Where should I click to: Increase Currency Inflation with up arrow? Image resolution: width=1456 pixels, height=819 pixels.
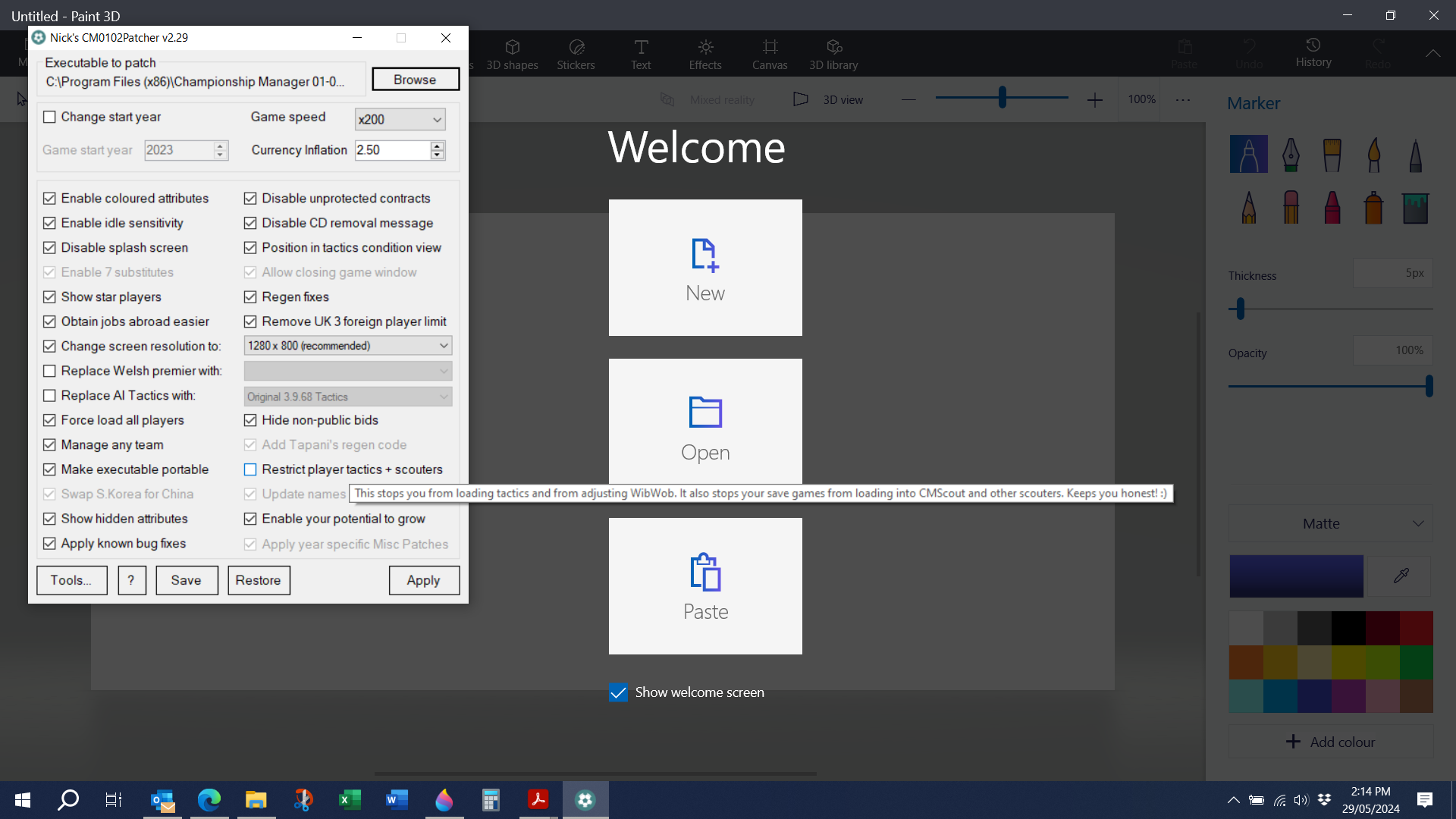(x=437, y=146)
